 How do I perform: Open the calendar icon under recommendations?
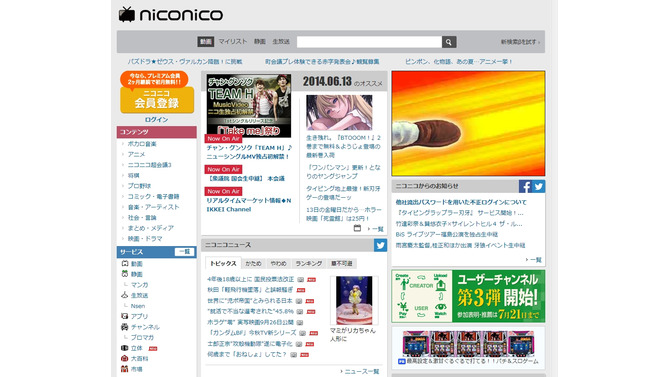tap(357, 228)
